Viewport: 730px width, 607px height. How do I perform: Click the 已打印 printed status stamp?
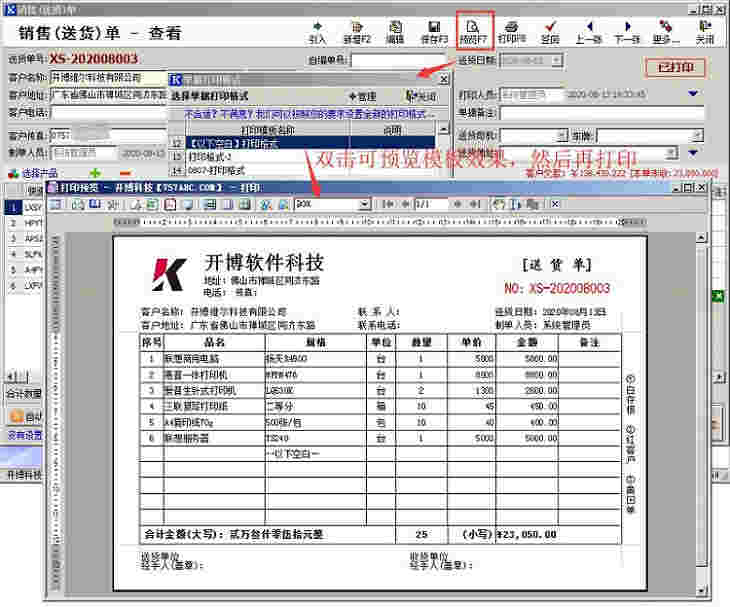[x=675, y=67]
